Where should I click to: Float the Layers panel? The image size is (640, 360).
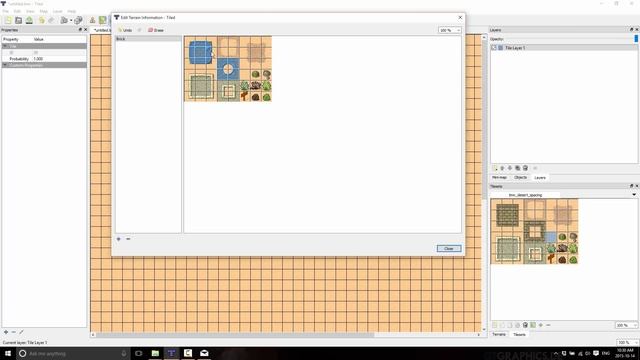pos(631,30)
